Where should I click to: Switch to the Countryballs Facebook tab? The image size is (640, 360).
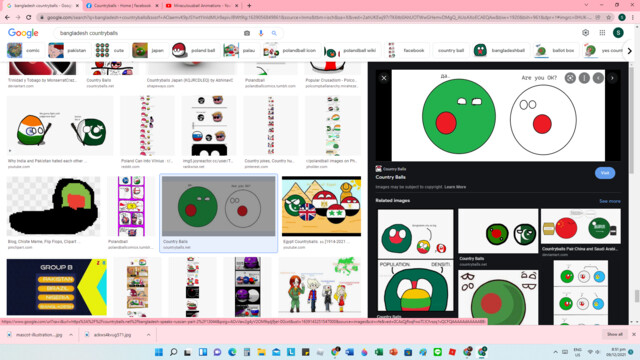click(x=122, y=6)
